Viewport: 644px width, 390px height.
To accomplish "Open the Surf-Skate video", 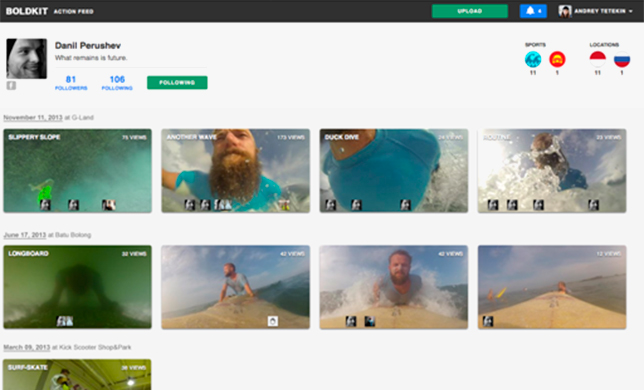I will click(77, 374).
